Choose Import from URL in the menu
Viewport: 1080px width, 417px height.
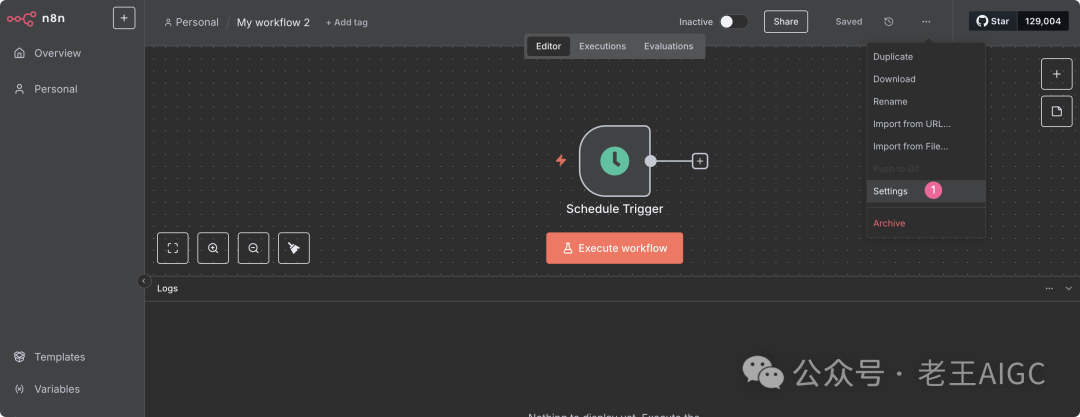(926, 124)
